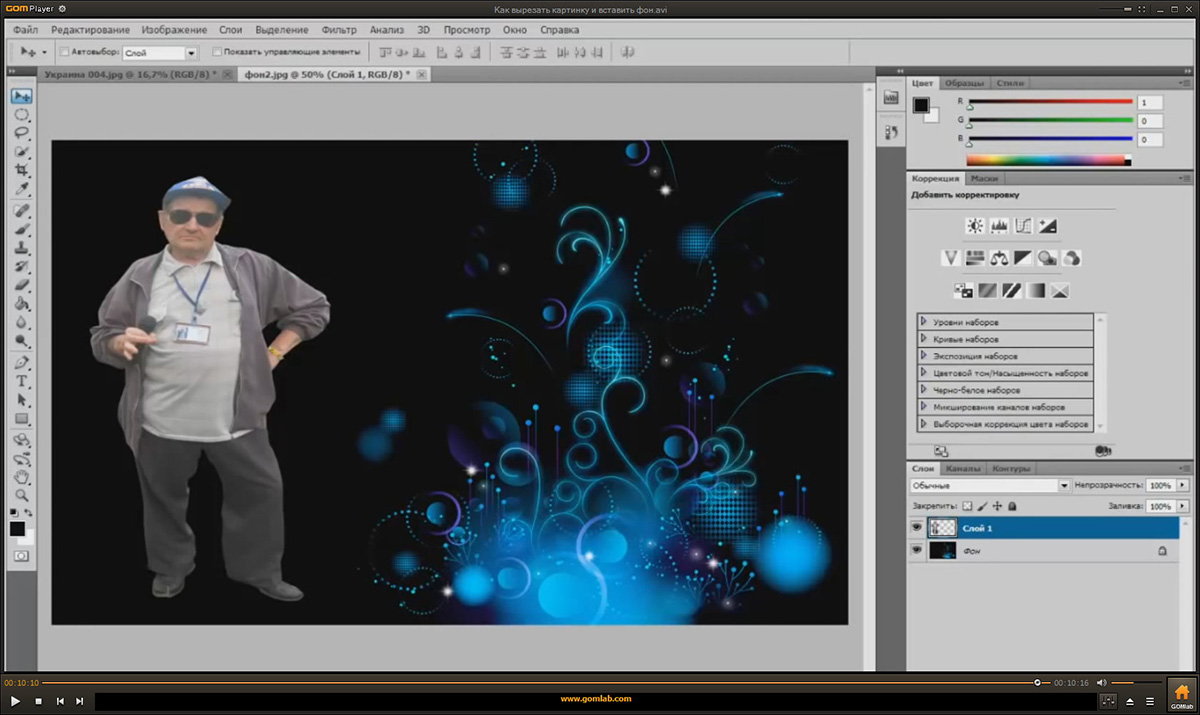Click the GOMlab home icon
Image resolution: width=1200 pixels, height=715 pixels.
click(1181, 693)
